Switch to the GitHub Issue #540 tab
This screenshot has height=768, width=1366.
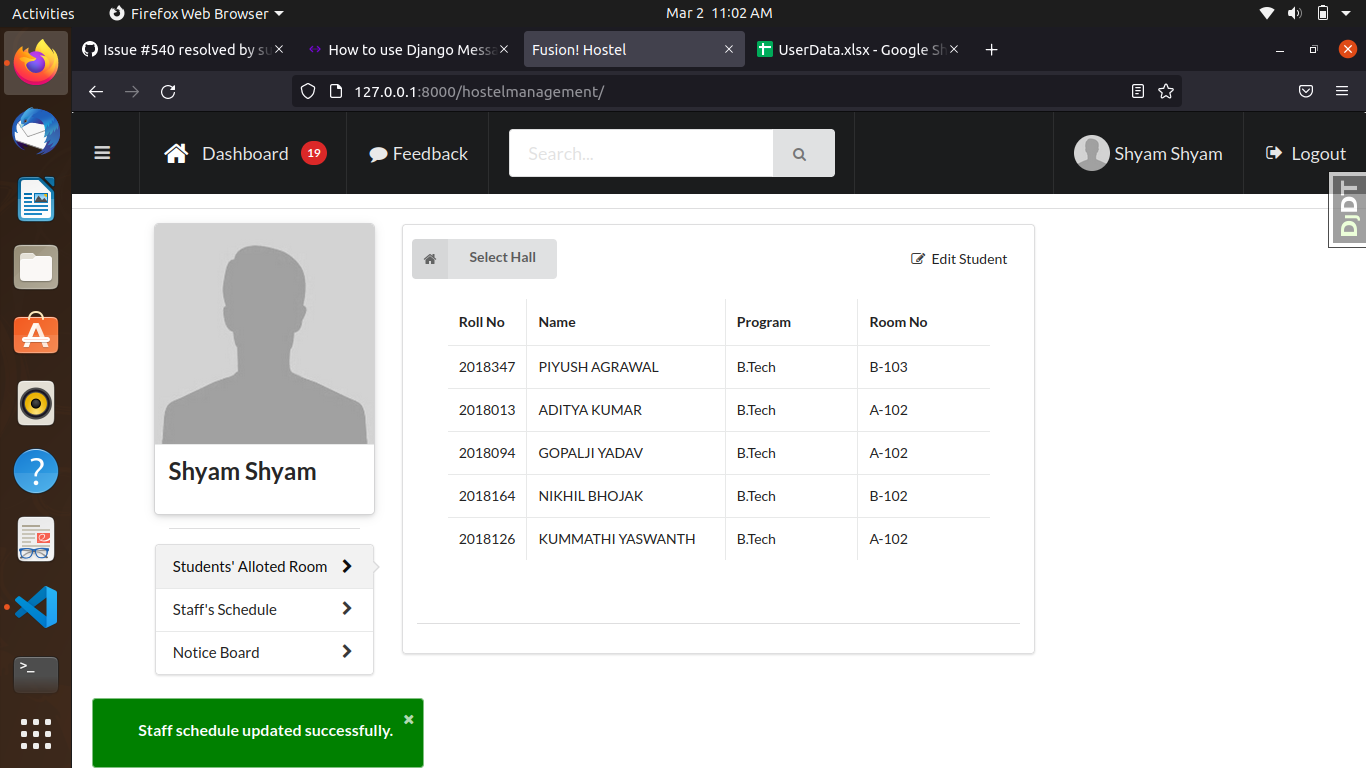[182, 49]
